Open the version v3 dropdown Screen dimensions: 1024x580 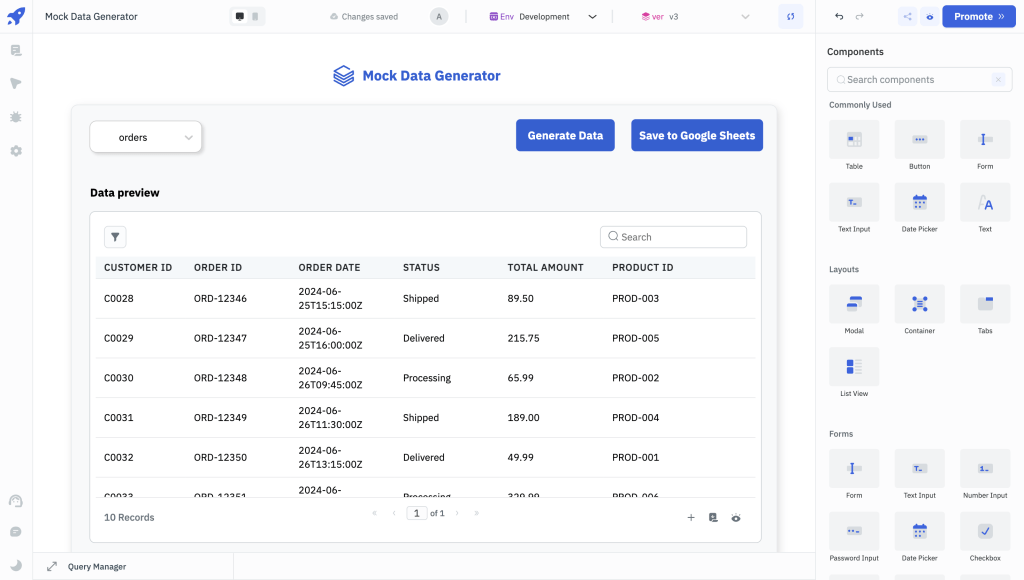745,16
